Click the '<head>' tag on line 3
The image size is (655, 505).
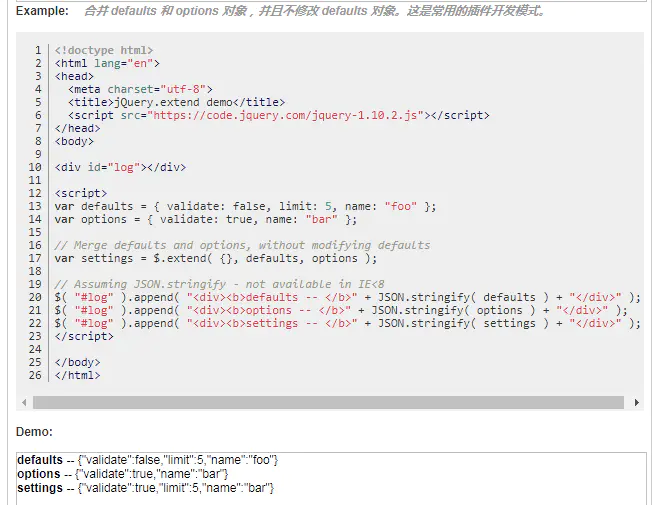(74, 76)
